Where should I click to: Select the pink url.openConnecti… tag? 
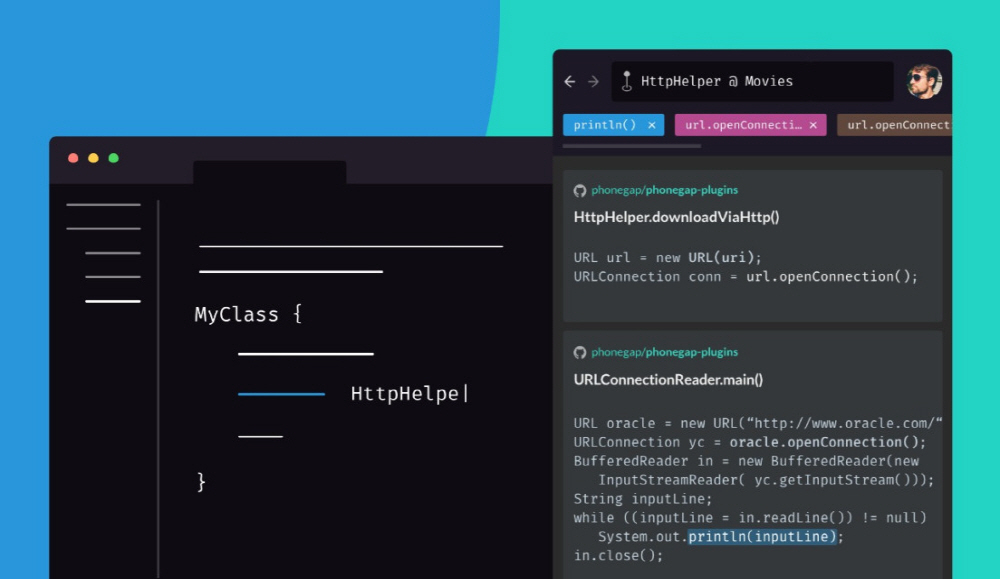pos(743,125)
